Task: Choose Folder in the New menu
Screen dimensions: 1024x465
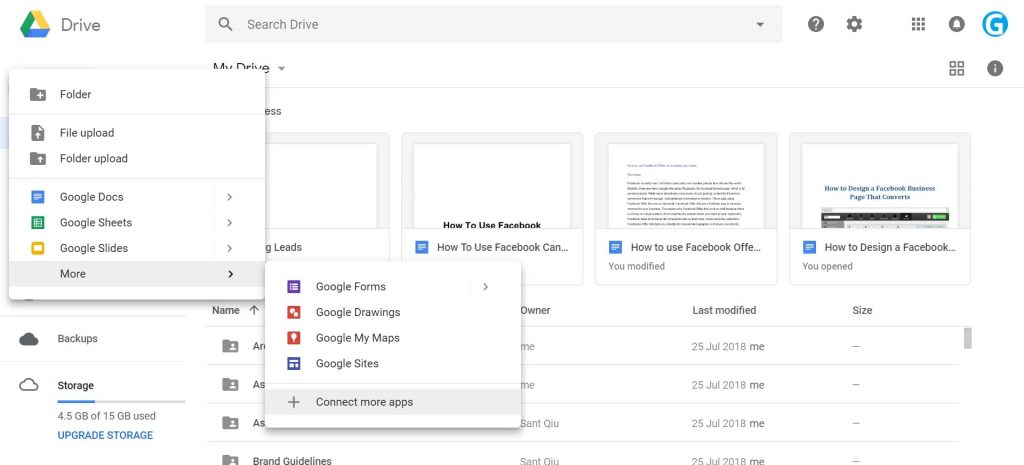Action: coord(137,94)
